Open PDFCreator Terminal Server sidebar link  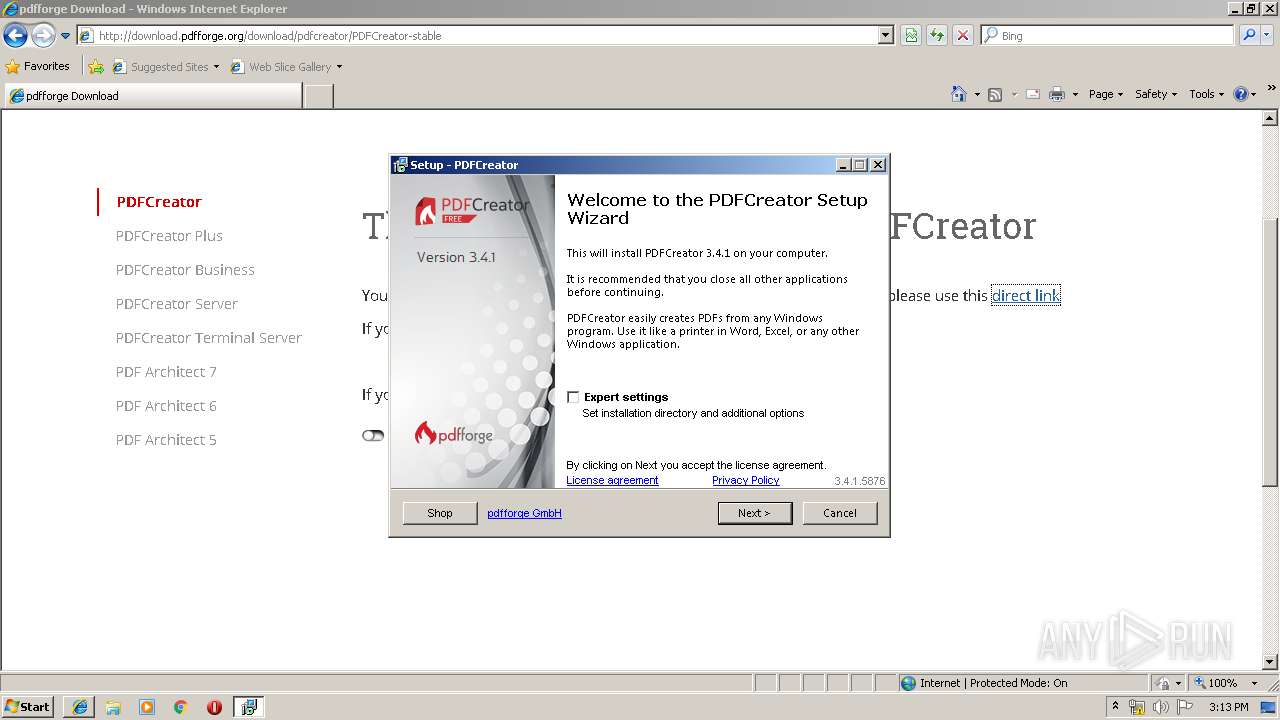click(208, 338)
